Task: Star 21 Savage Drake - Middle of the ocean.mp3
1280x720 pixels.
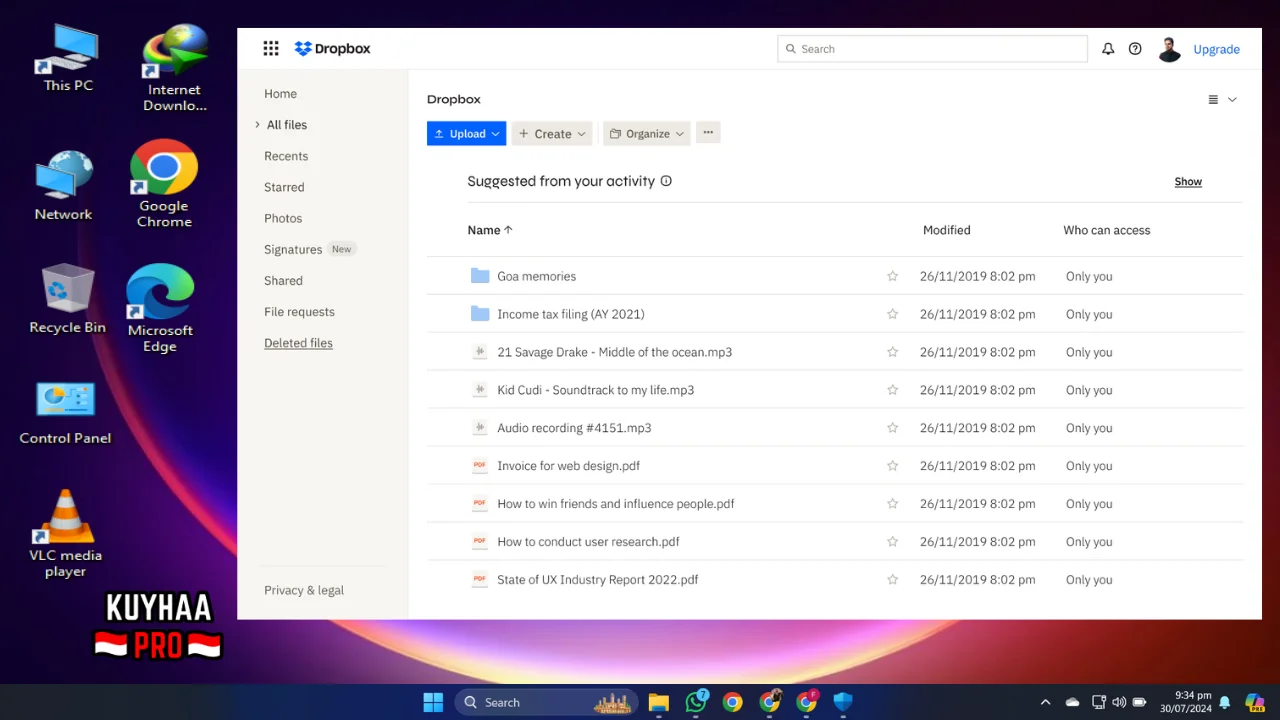Action: tap(893, 352)
